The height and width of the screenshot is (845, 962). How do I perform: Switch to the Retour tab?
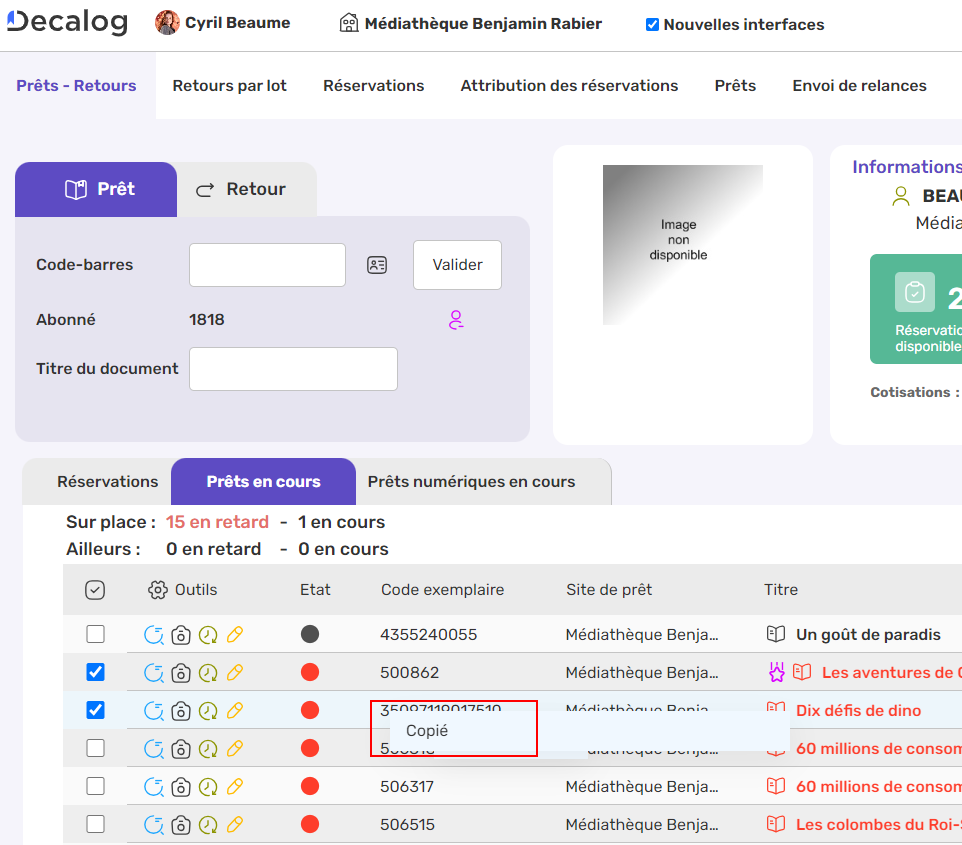click(242, 189)
